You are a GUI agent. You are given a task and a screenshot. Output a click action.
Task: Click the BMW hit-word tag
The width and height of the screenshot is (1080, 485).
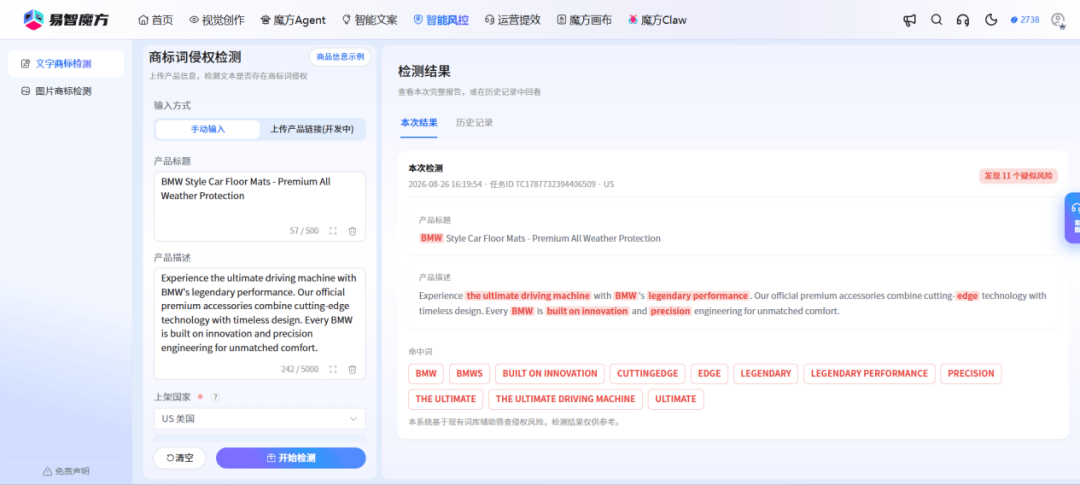tap(426, 373)
